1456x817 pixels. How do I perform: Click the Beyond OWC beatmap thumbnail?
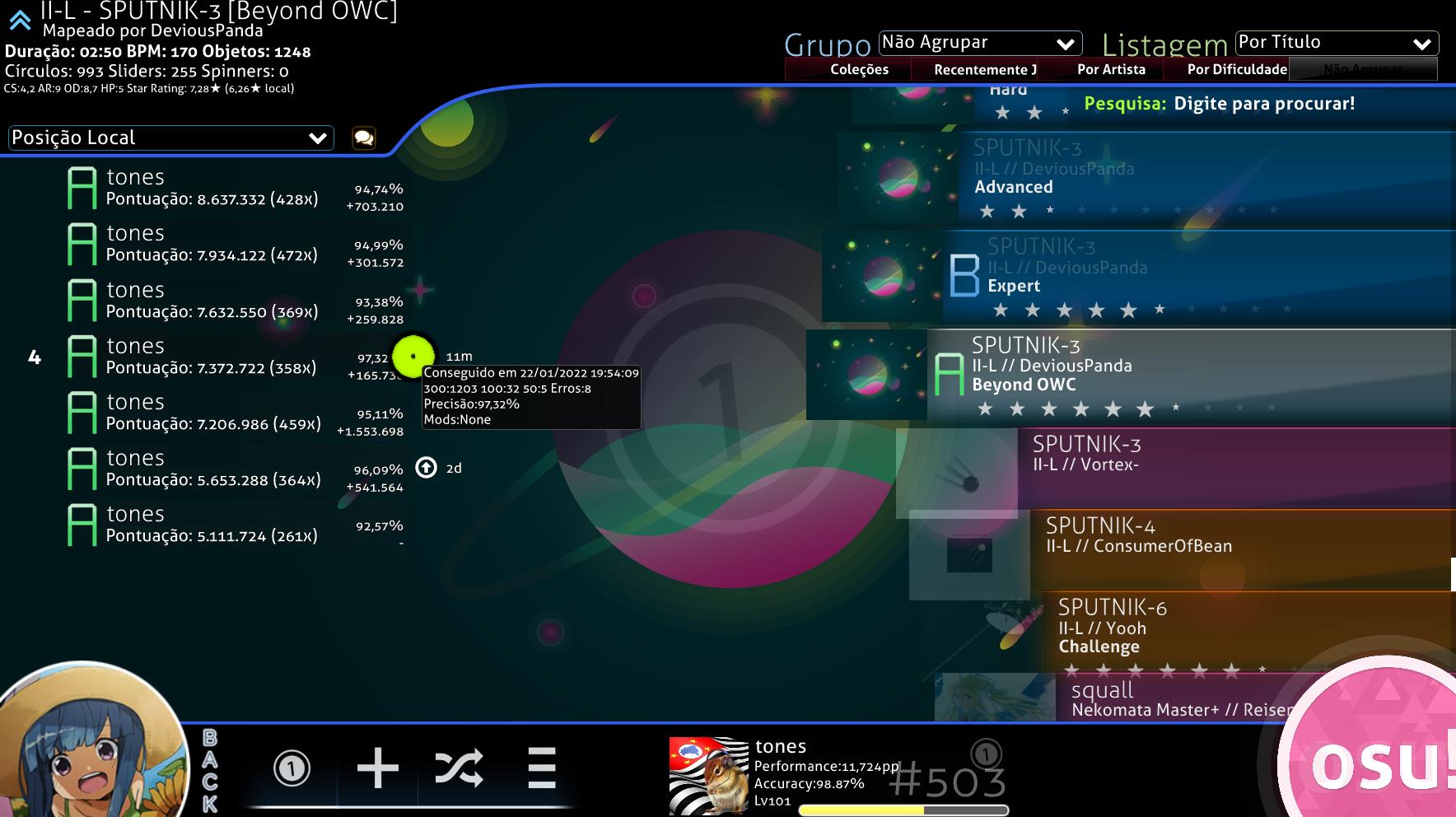click(866, 375)
